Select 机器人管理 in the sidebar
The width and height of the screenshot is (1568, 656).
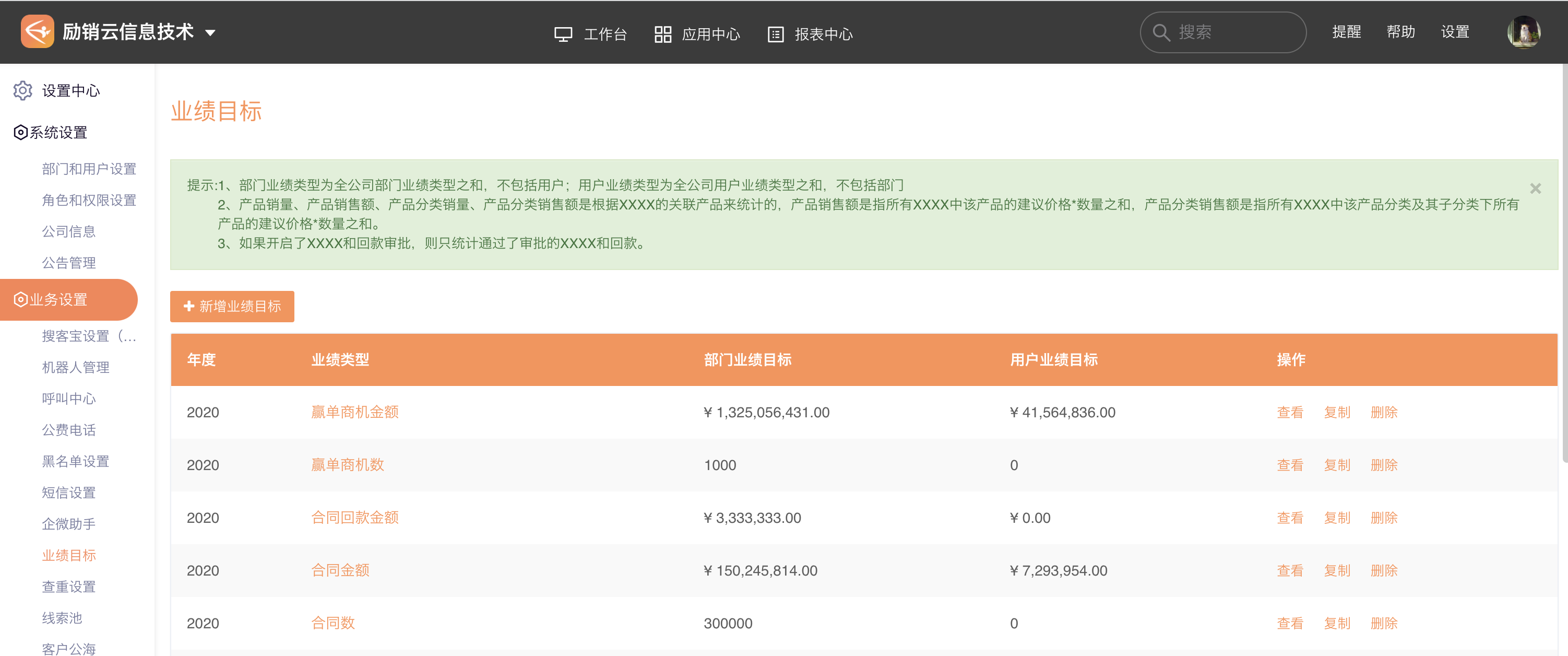76,367
